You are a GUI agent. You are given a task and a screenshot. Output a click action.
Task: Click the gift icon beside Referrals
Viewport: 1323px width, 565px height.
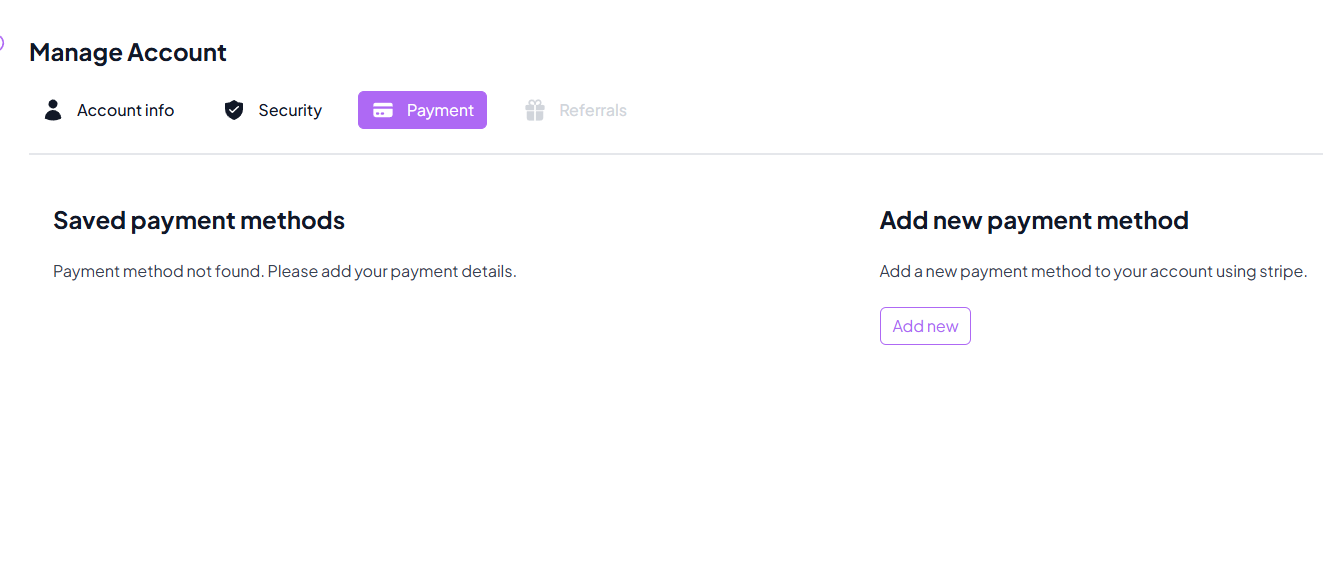[535, 110]
